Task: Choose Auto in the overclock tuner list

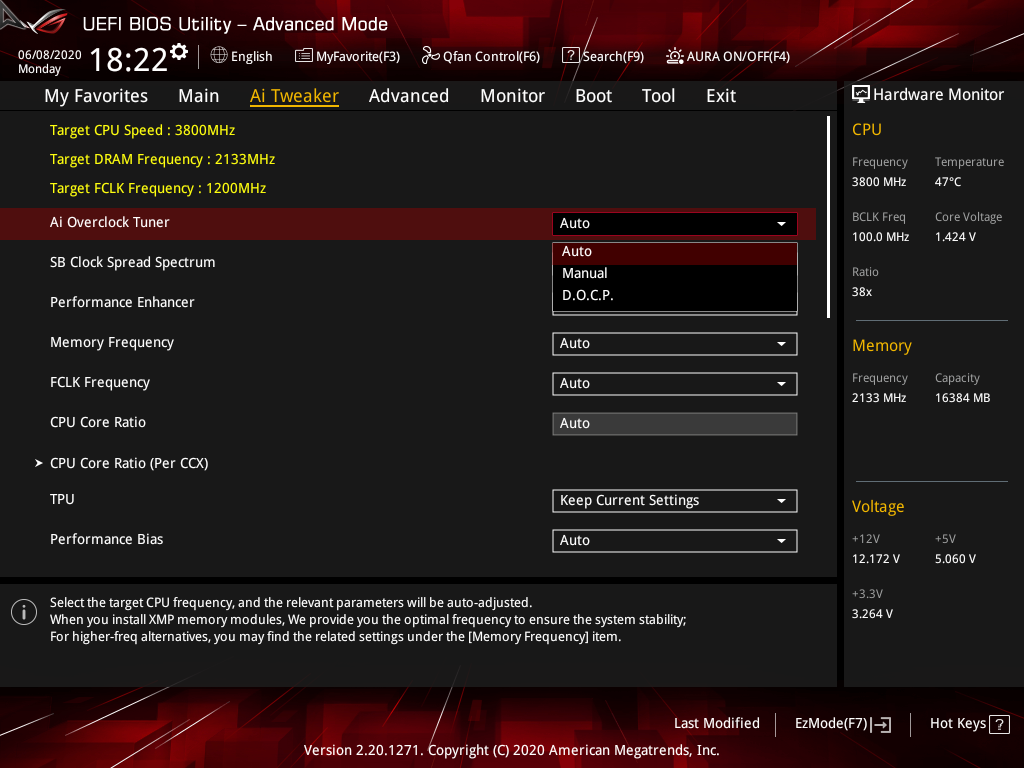Action: tap(675, 251)
